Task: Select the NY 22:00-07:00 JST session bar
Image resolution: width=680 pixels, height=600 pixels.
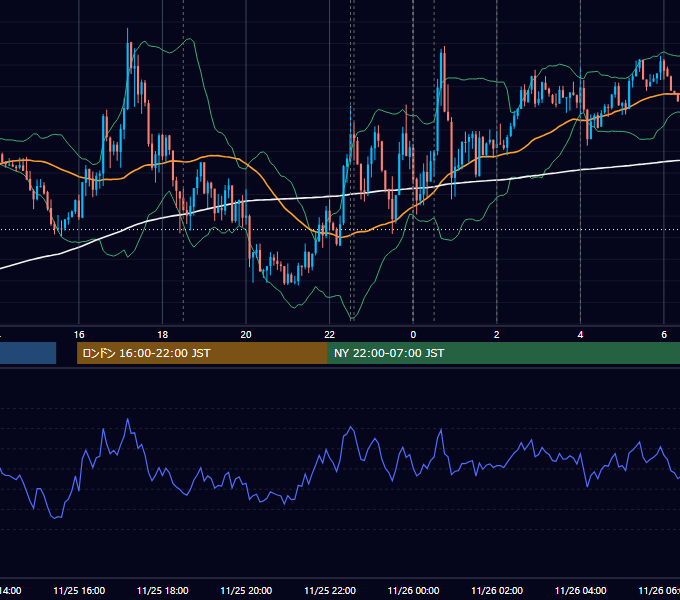Action: [503, 353]
